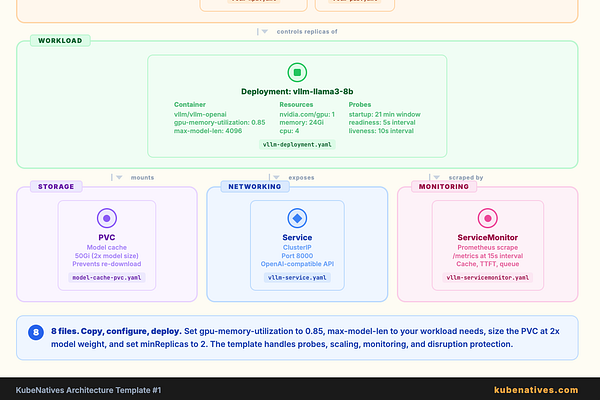
Task: Click the "vllm/vllm-openai" image name
Action: point(200,114)
